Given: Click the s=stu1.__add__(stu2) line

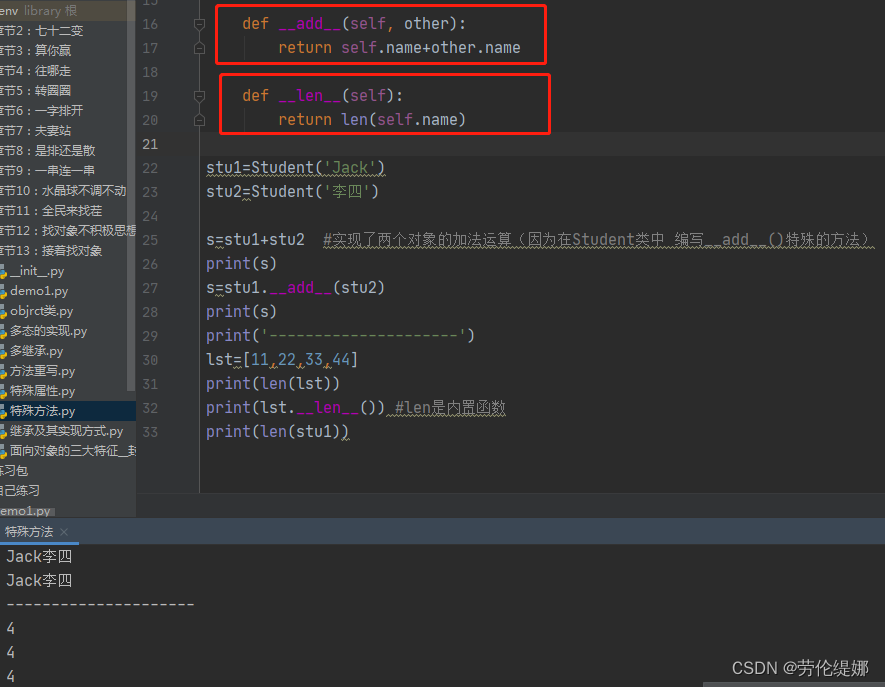Looking at the screenshot, I should (295, 287).
